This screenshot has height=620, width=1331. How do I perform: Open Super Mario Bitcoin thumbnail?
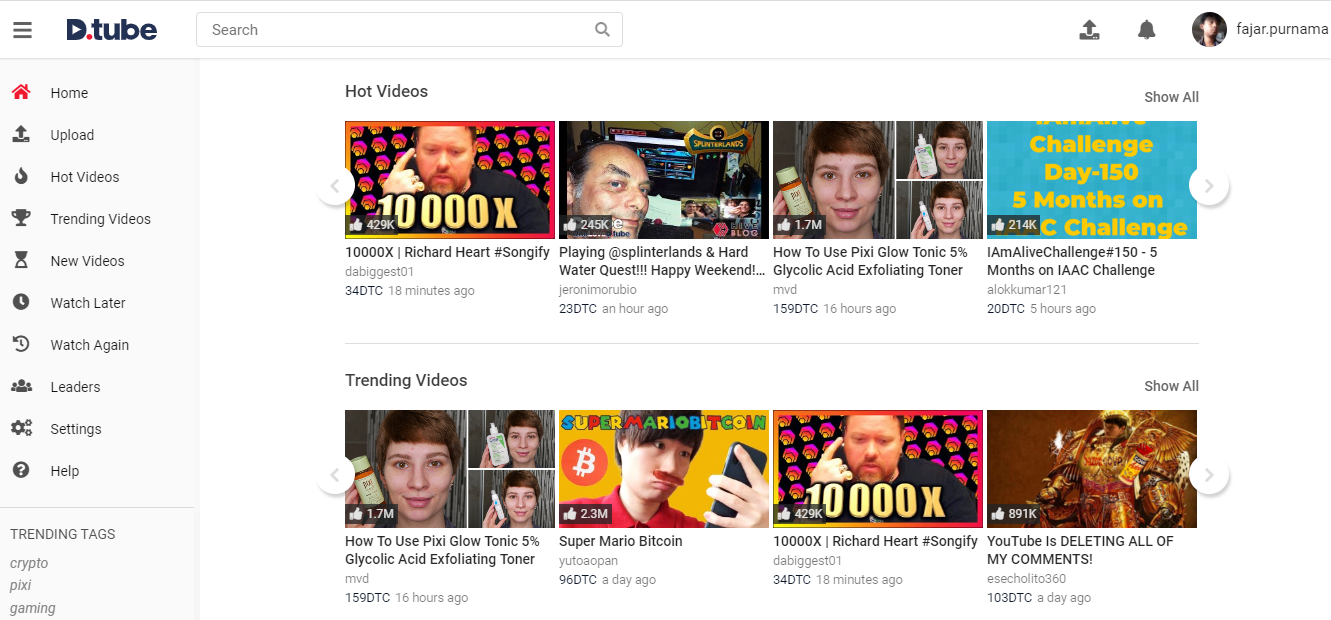tap(664, 469)
